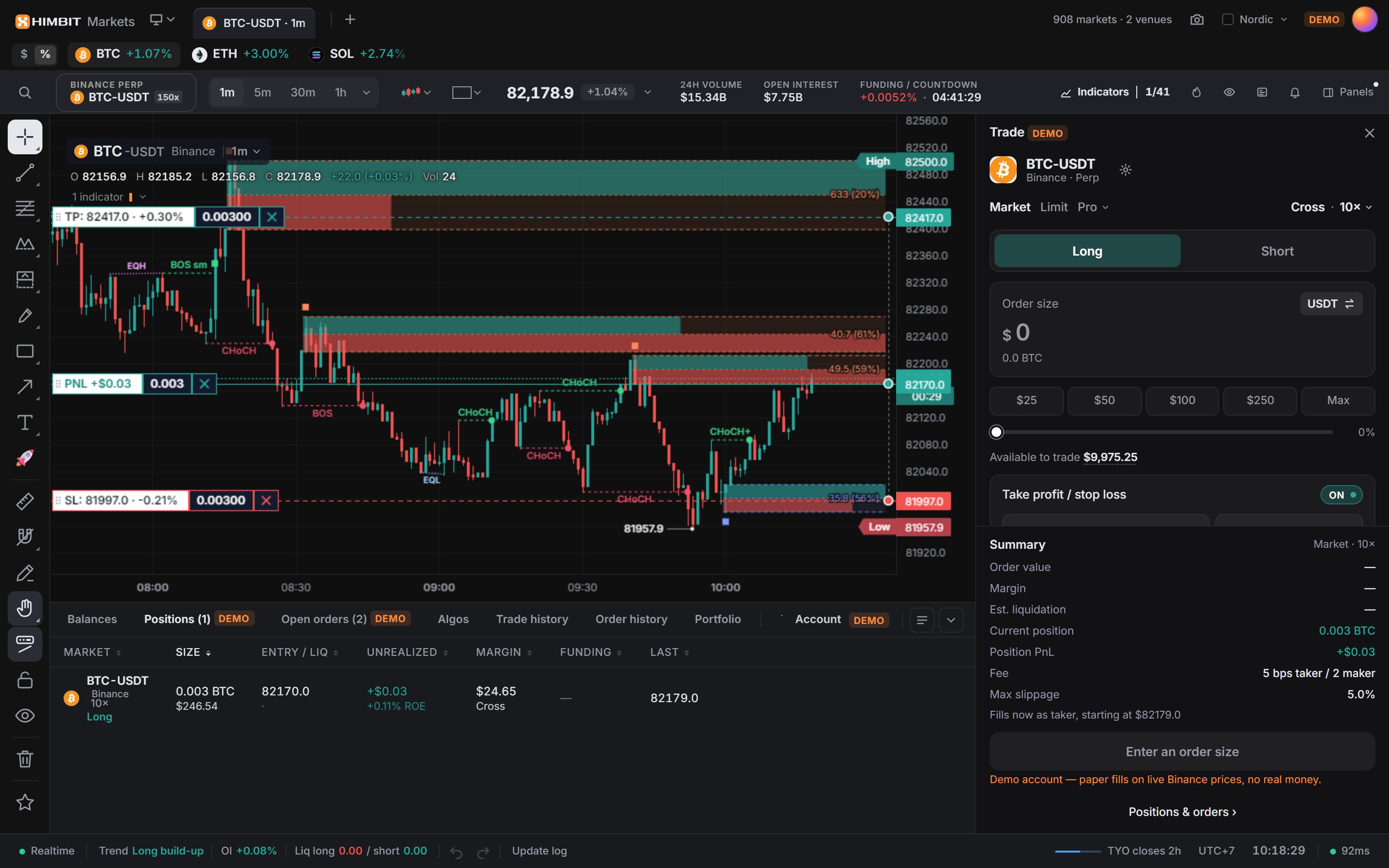1389x868 pixels.
Task: Click the rocket quick-trade icon
Action: 25,458
